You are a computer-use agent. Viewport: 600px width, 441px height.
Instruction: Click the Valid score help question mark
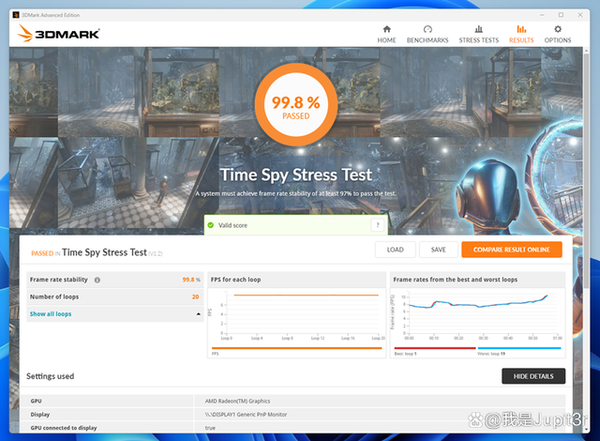(377, 226)
